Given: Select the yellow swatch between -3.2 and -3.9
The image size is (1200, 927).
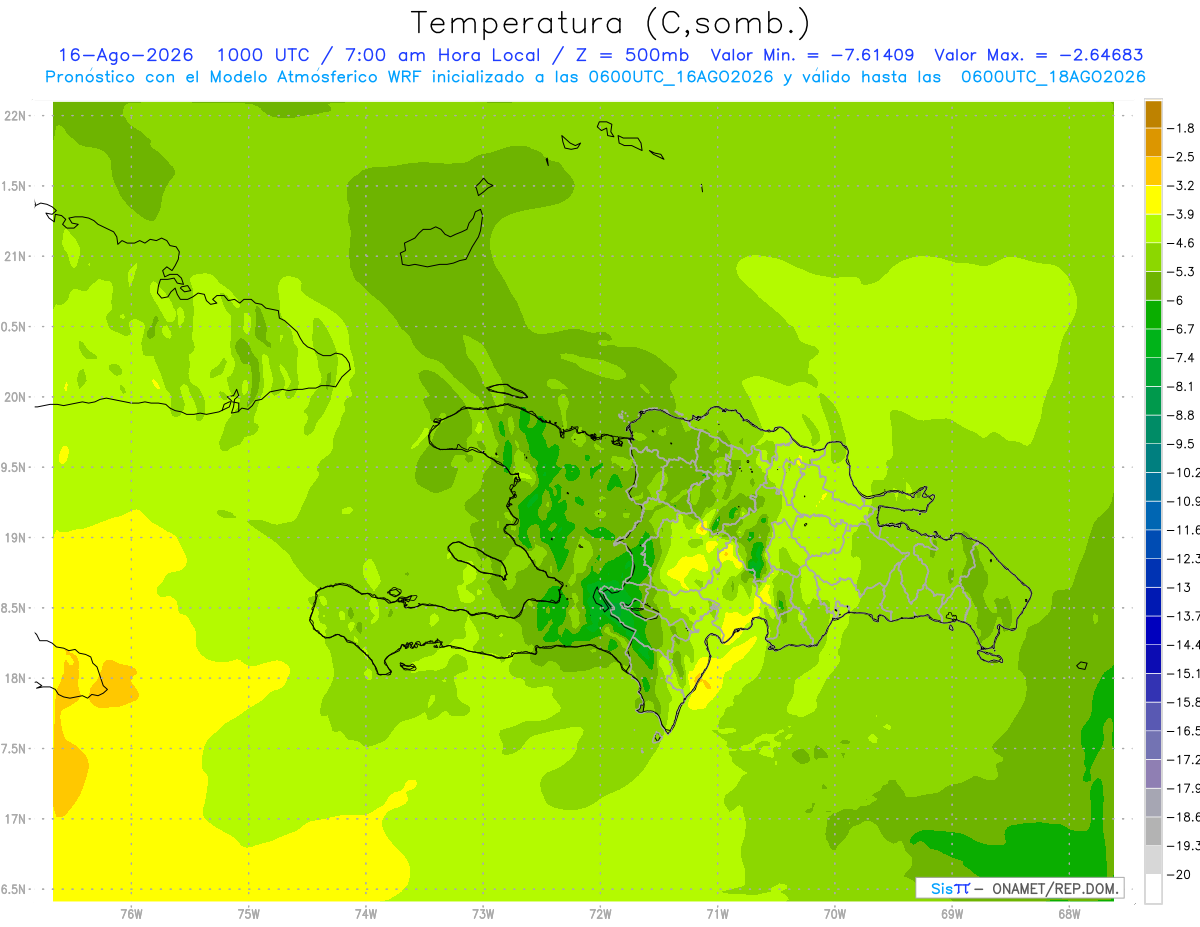Looking at the screenshot, I should tap(1153, 200).
